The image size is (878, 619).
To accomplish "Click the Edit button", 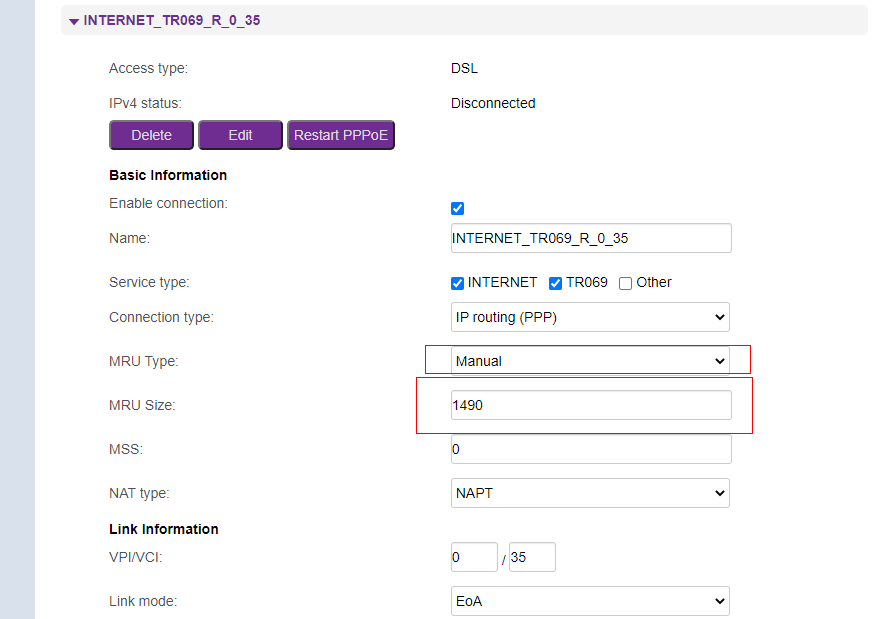I will pyautogui.click(x=240, y=135).
